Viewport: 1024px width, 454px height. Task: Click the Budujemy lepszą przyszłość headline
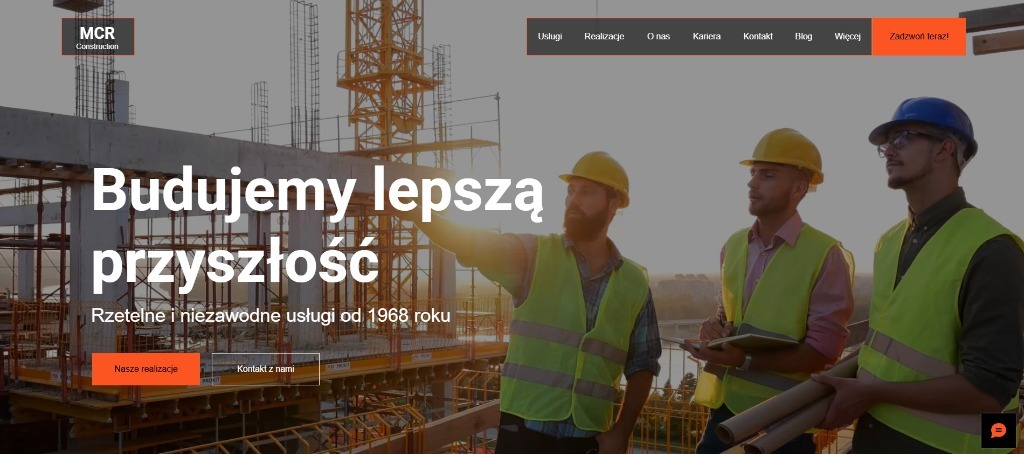(x=317, y=227)
